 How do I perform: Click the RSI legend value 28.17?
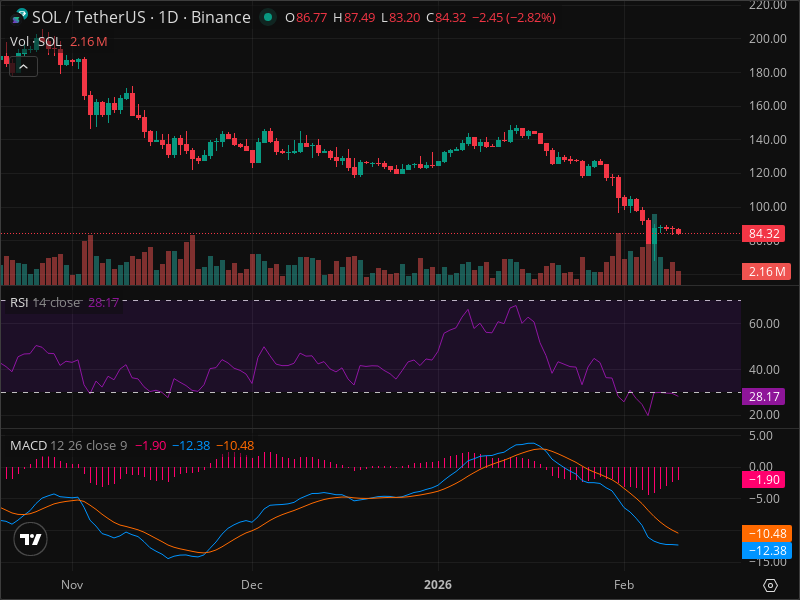(104, 303)
